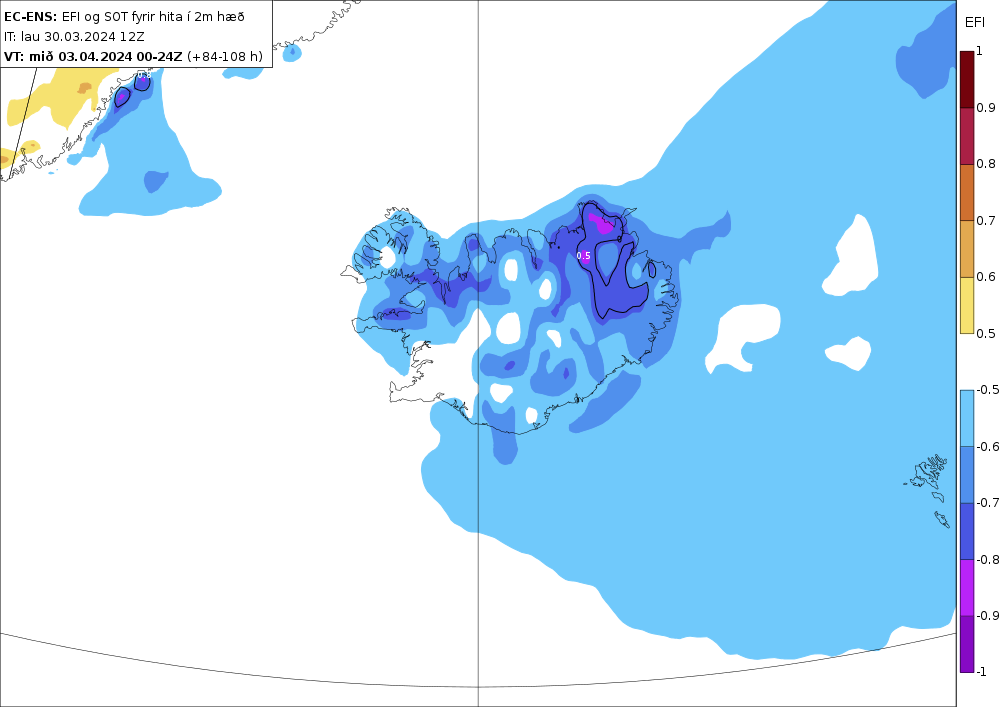1000x707 pixels.
Task: Click the initialization time 'IT: lau 30.03.2024 12Z'
Action: pos(74,36)
